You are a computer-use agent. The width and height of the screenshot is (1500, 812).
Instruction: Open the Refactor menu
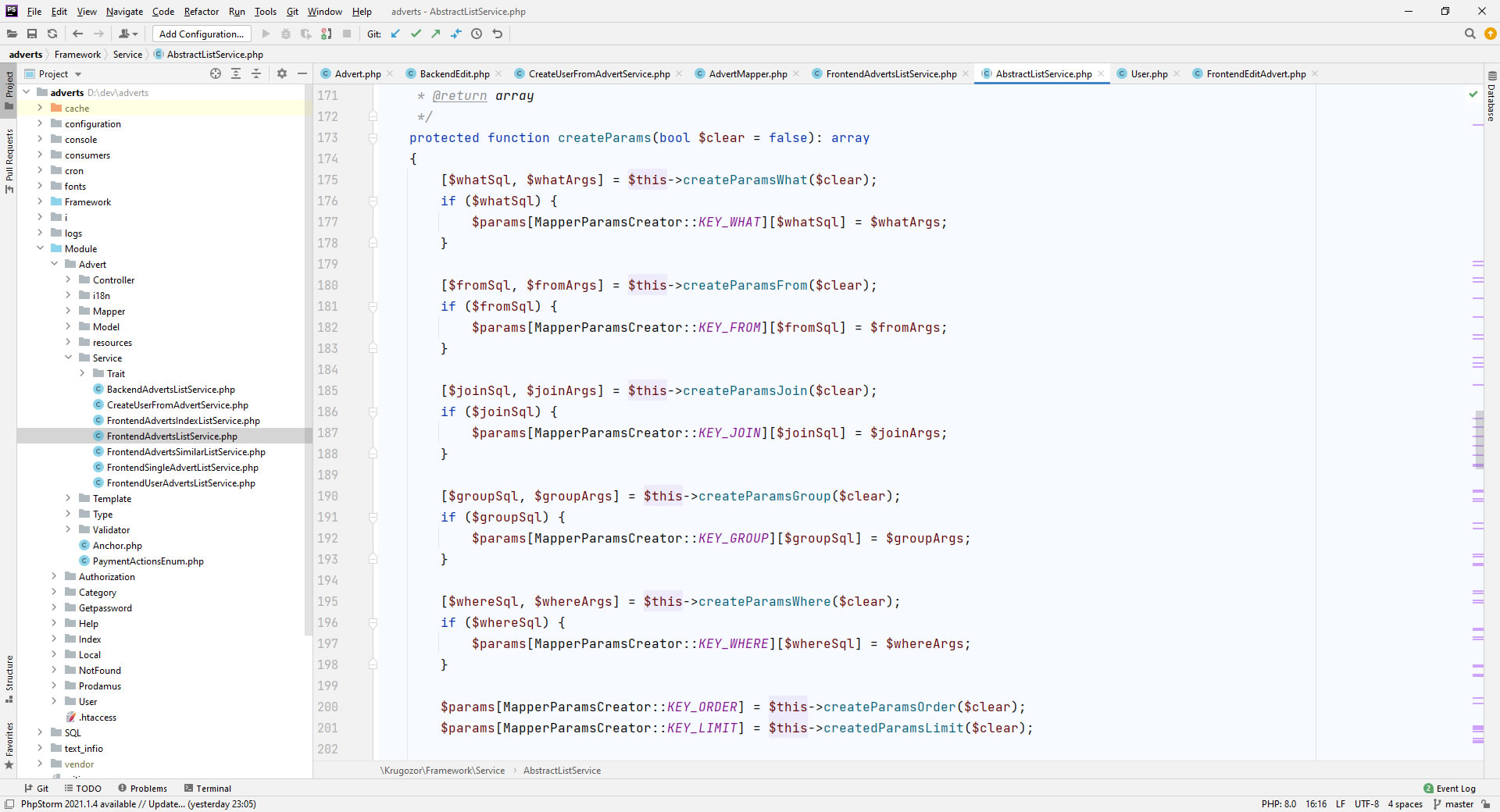tap(201, 12)
